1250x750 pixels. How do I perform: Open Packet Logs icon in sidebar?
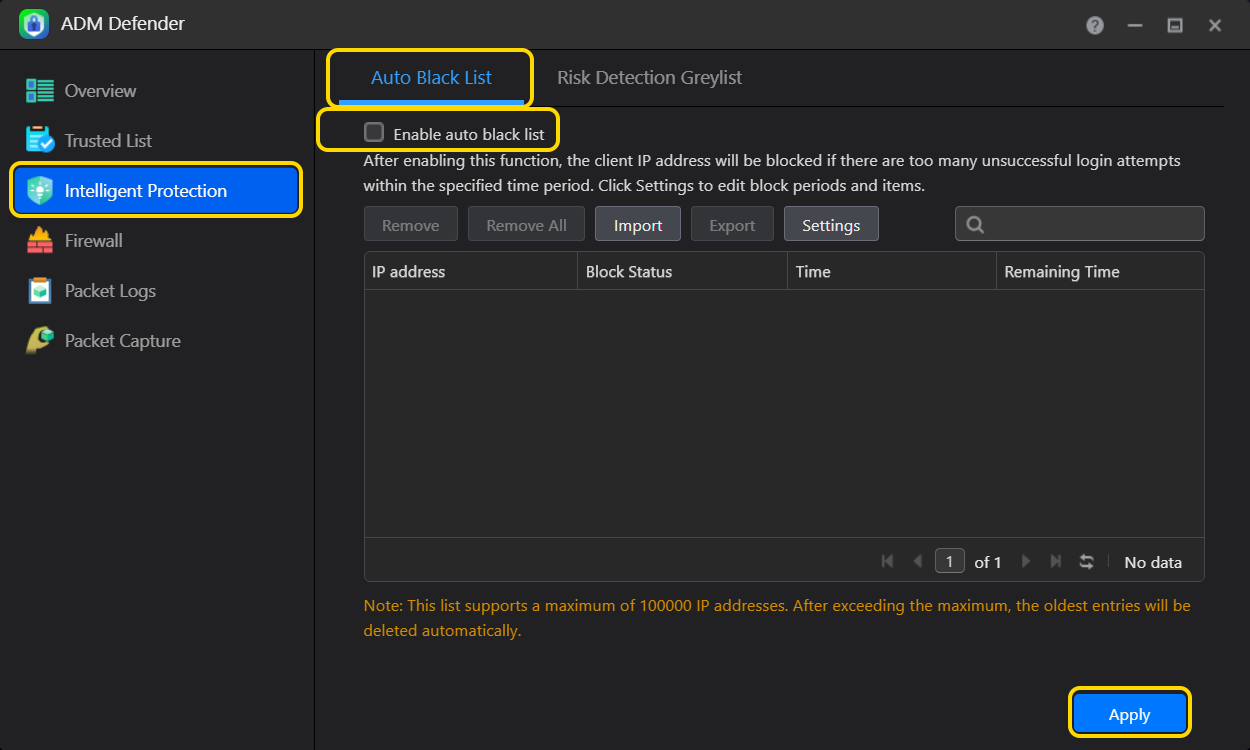click(40, 291)
